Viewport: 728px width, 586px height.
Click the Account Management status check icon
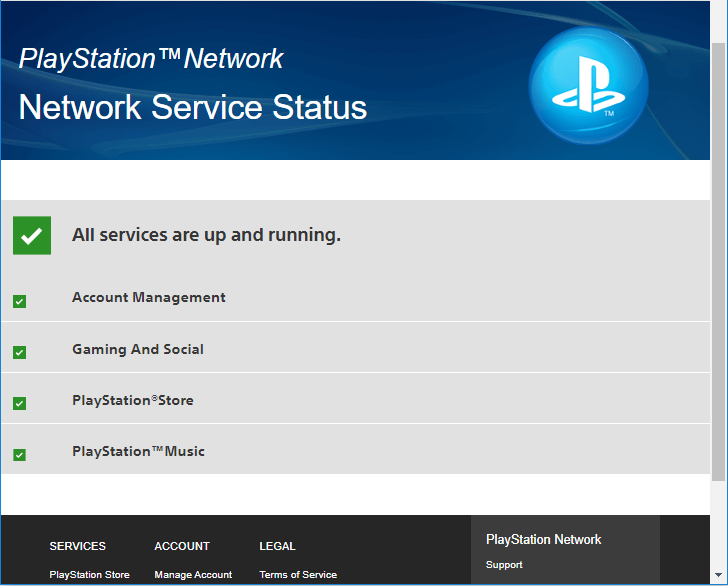tap(20, 301)
